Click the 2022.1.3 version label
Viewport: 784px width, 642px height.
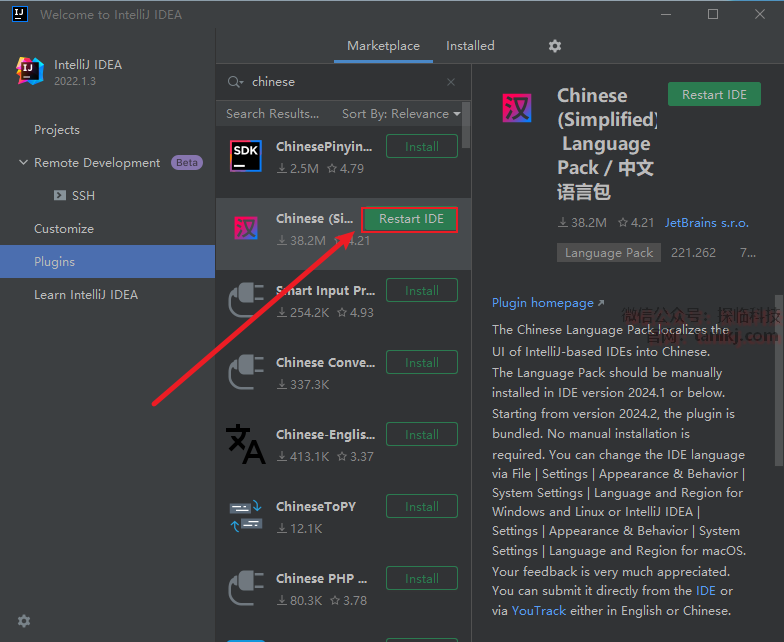point(75,82)
